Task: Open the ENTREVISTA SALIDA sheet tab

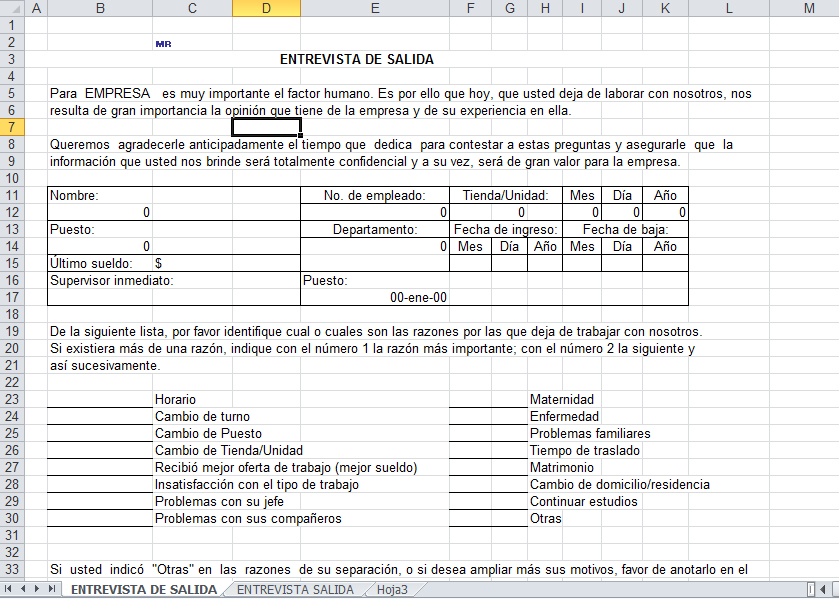Action: click(x=295, y=590)
